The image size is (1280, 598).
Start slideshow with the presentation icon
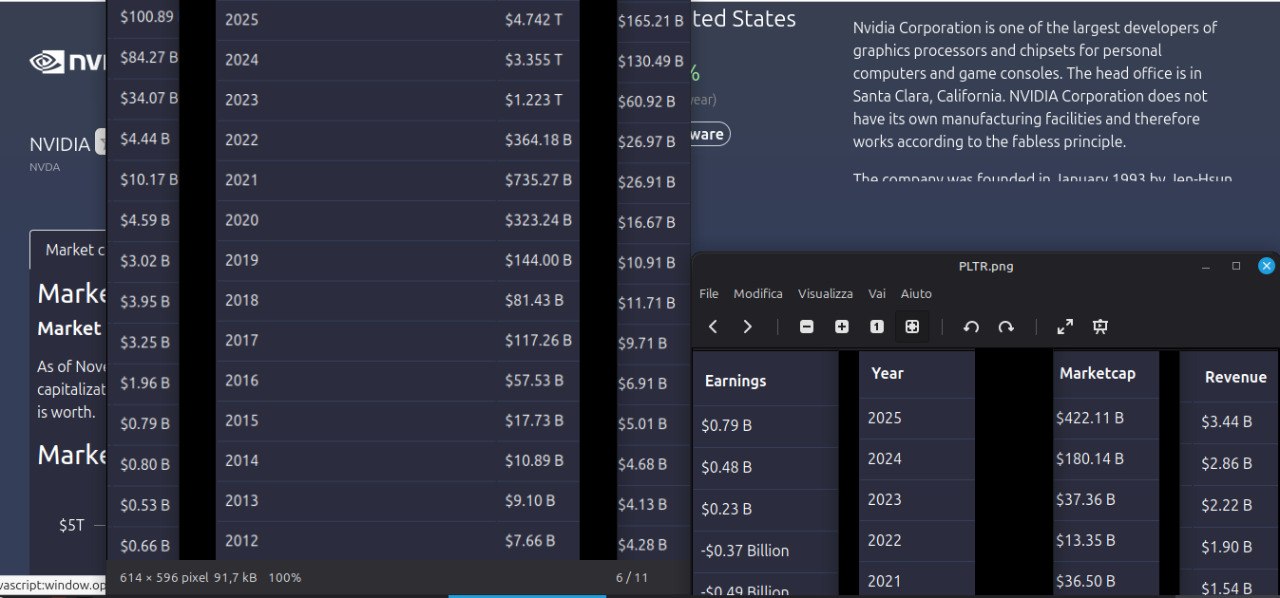pos(1100,327)
